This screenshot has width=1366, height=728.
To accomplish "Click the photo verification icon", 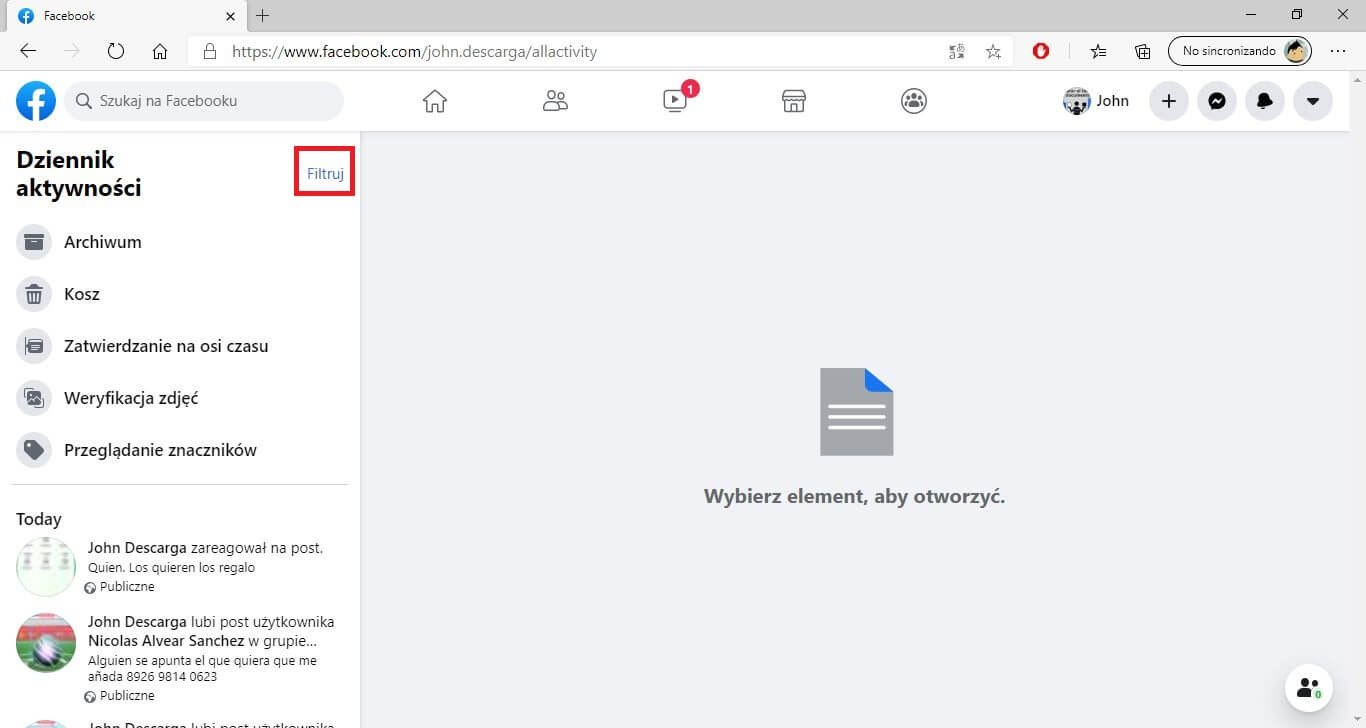I will point(34,398).
